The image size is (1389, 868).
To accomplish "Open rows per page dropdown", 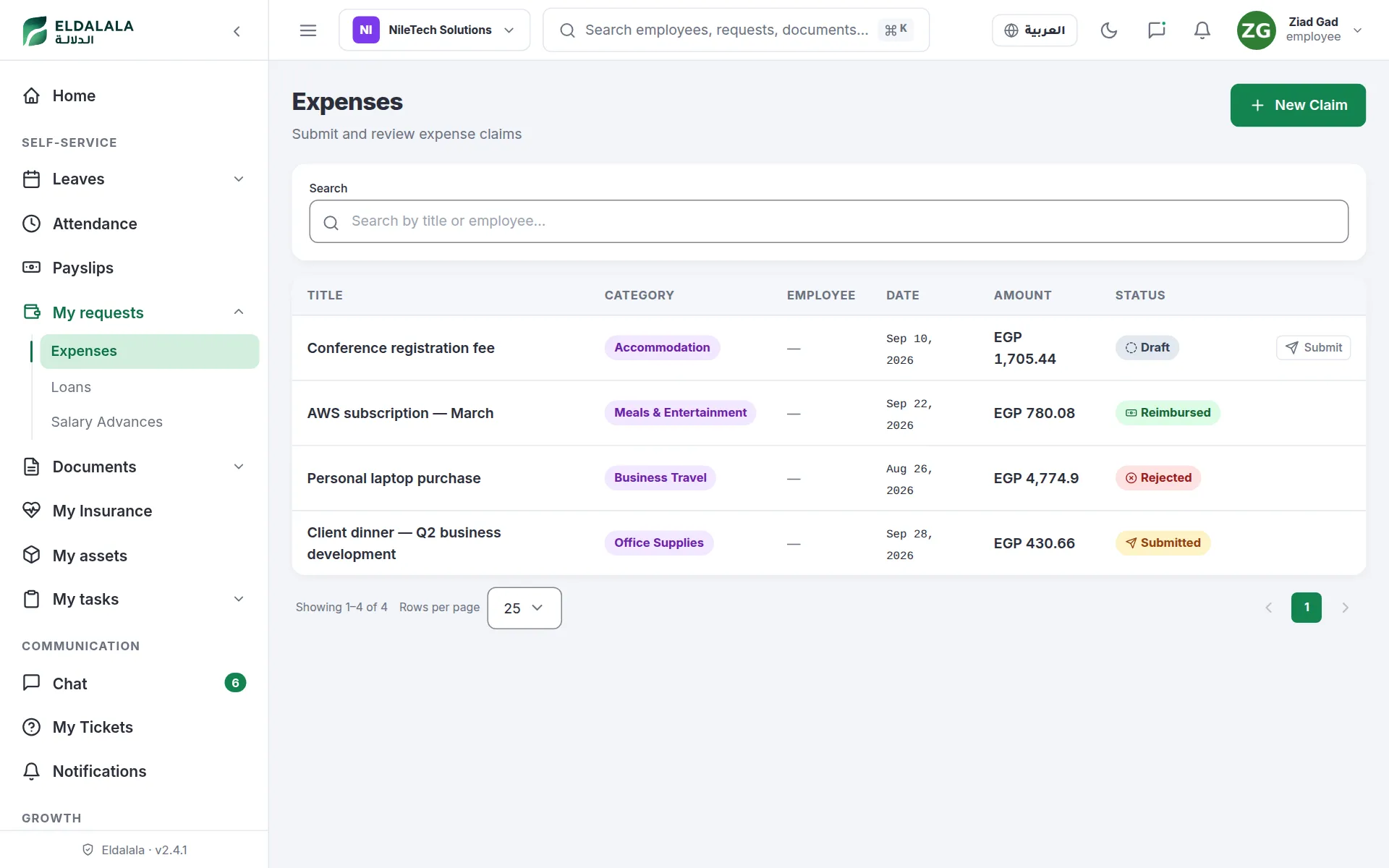I will 524,608.
